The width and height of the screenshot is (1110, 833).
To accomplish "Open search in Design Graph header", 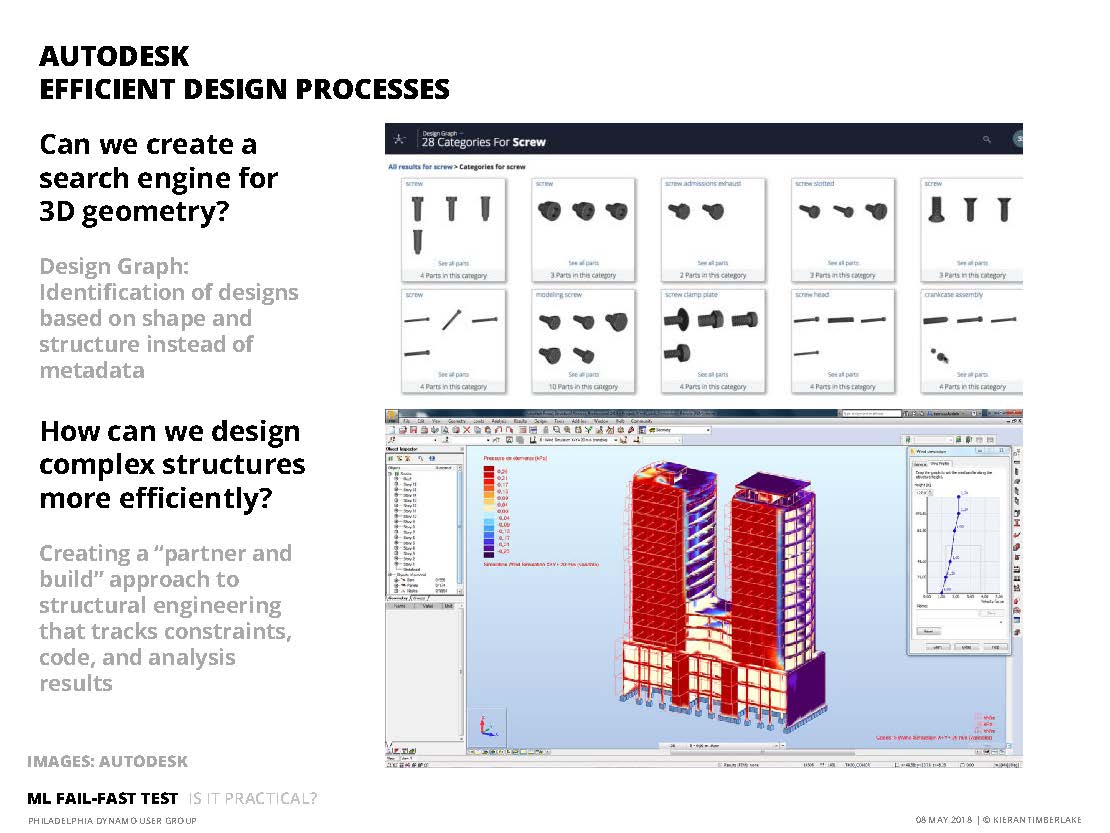I will click(986, 139).
